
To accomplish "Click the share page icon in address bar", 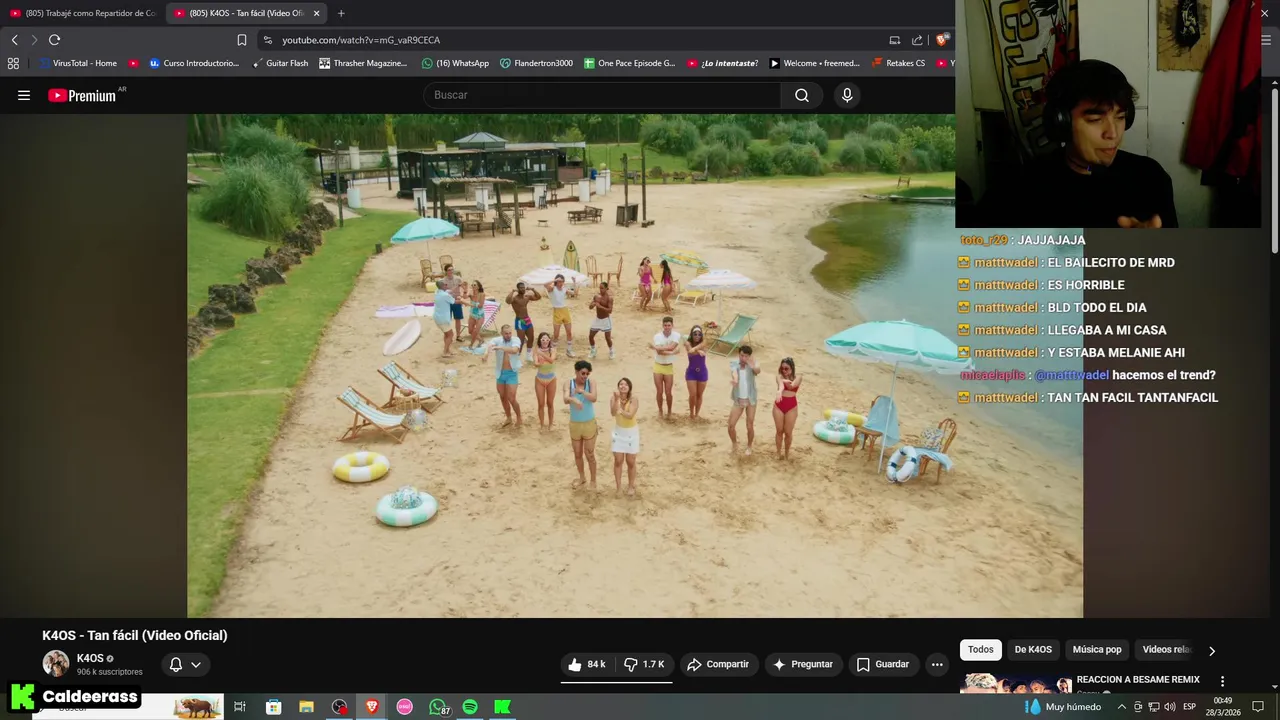I will click(x=917, y=40).
